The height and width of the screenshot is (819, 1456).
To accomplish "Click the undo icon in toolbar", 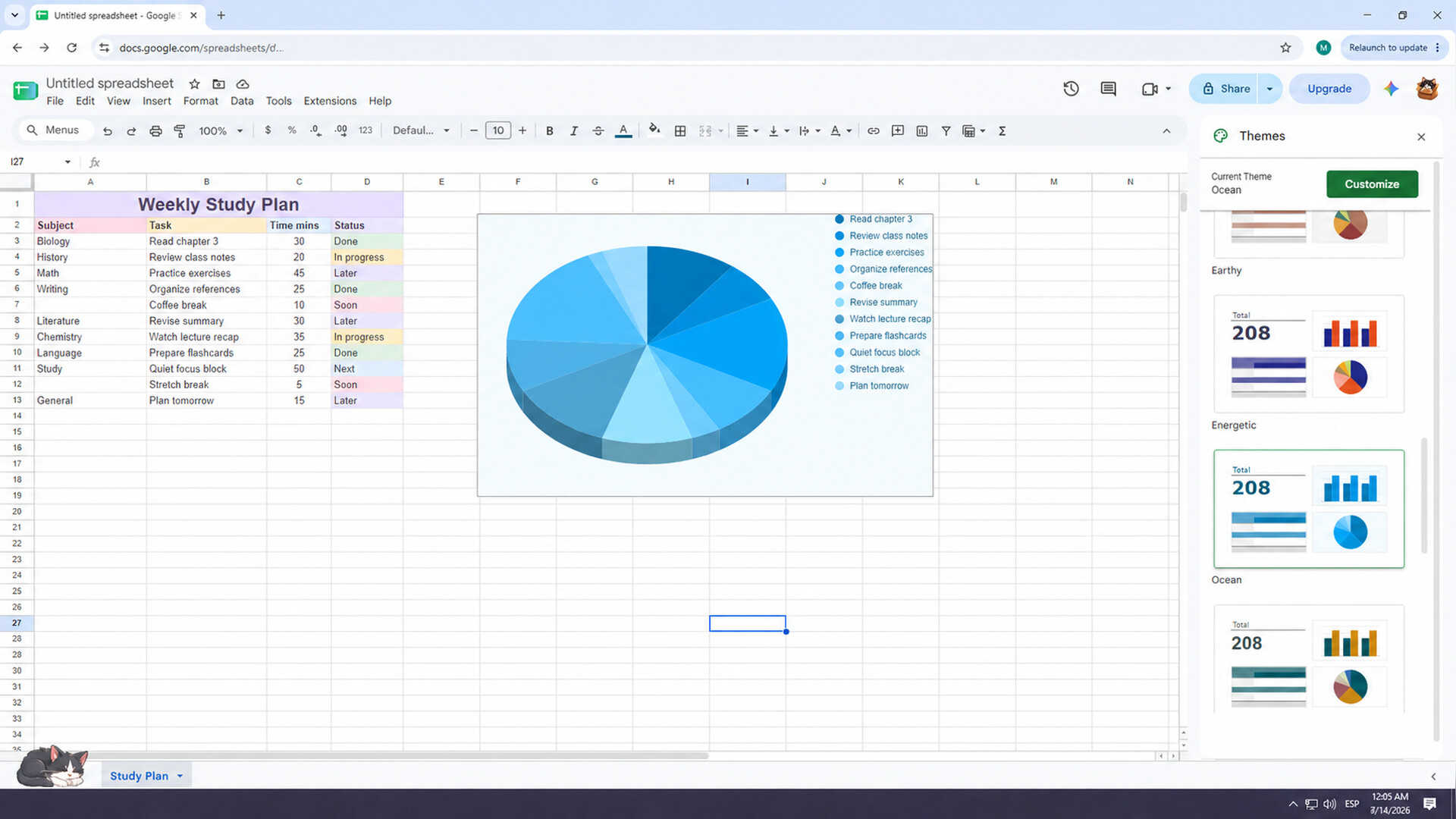I will pyautogui.click(x=108, y=131).
